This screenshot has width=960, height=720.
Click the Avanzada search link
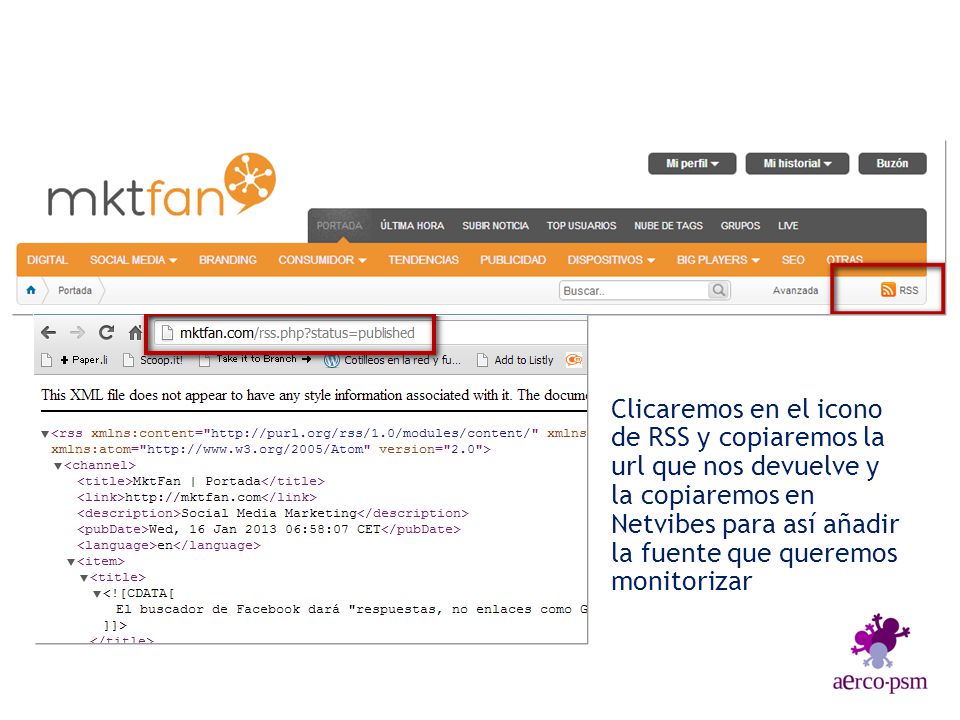click(x=795, y=290)
